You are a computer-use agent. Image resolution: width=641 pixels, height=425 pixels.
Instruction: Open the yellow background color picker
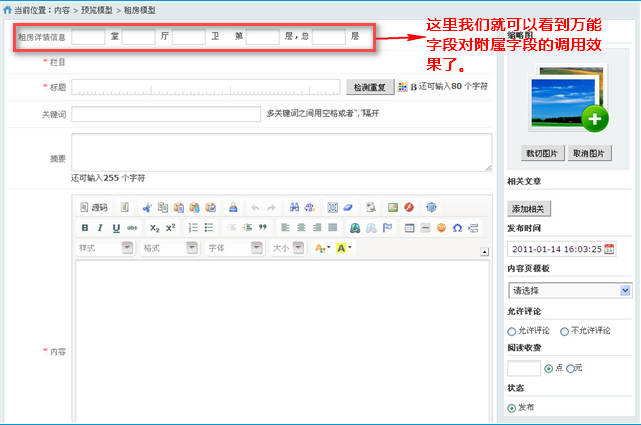(343, 248)
